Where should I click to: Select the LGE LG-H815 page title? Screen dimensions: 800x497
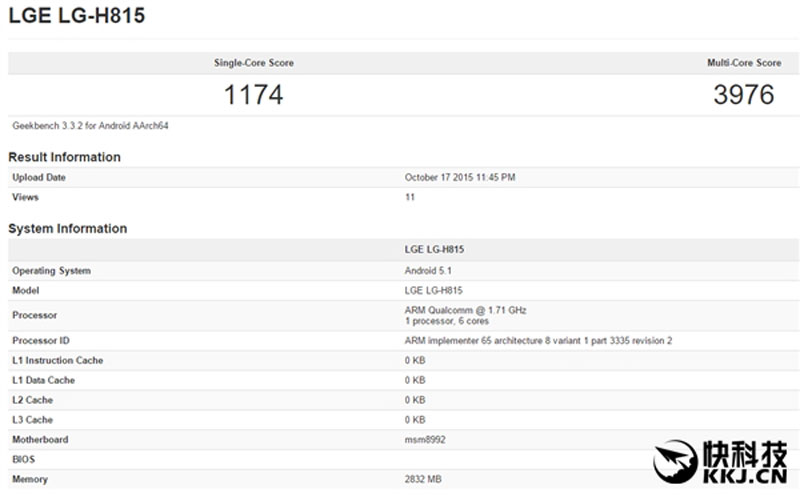tap(77, 15)
